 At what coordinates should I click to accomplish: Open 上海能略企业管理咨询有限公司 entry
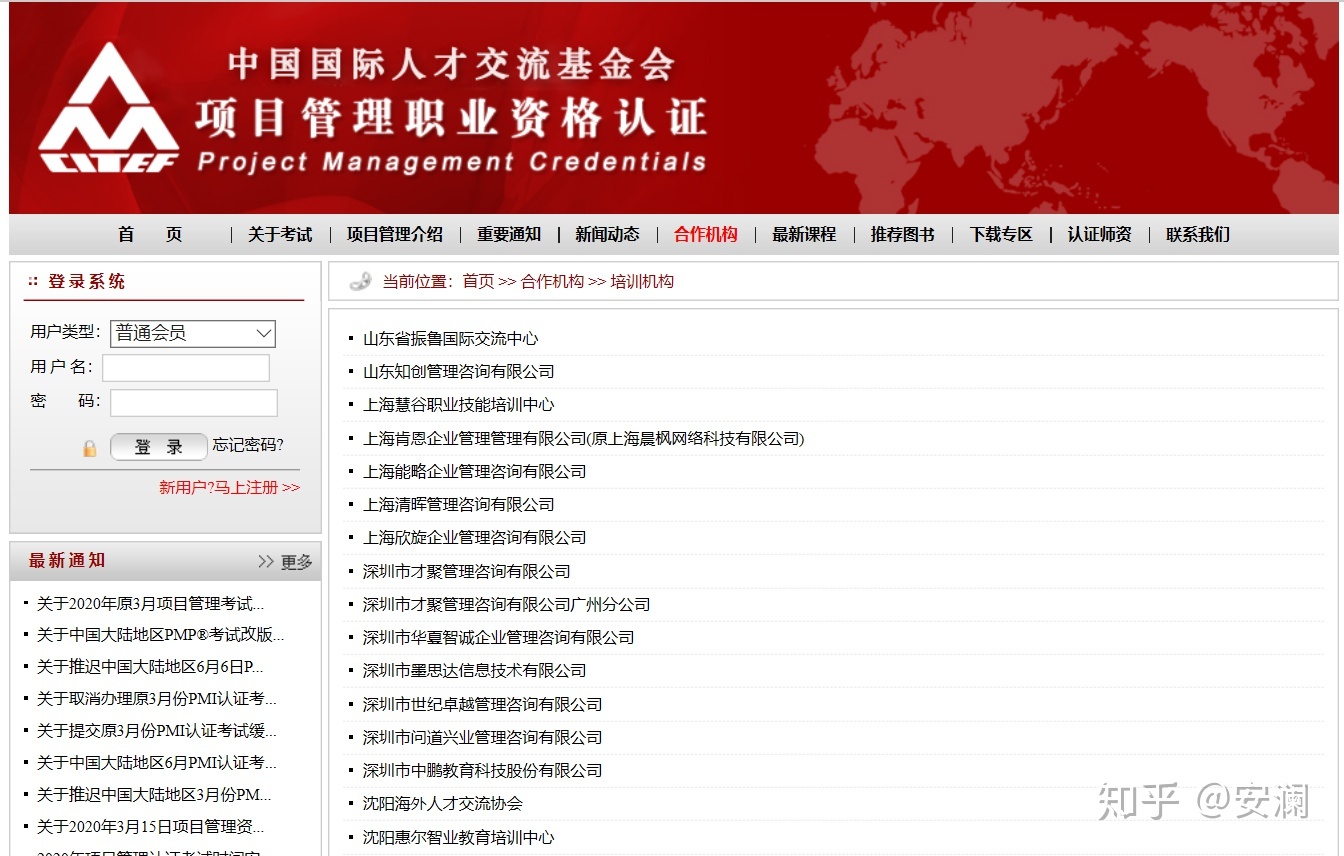[474, 471]
